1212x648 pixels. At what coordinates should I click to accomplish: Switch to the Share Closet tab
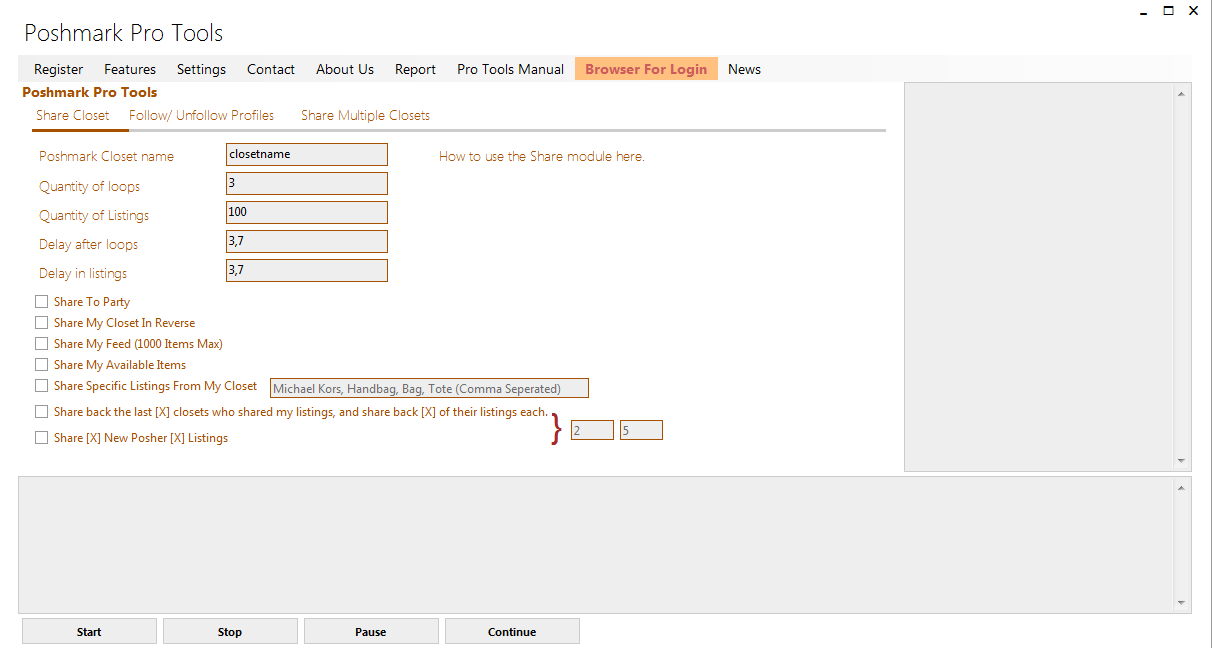pos(73,115)
